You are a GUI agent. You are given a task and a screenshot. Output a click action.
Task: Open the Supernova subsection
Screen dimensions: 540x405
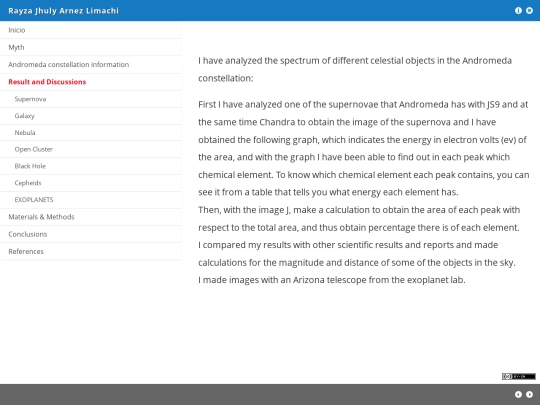(91, 99)
